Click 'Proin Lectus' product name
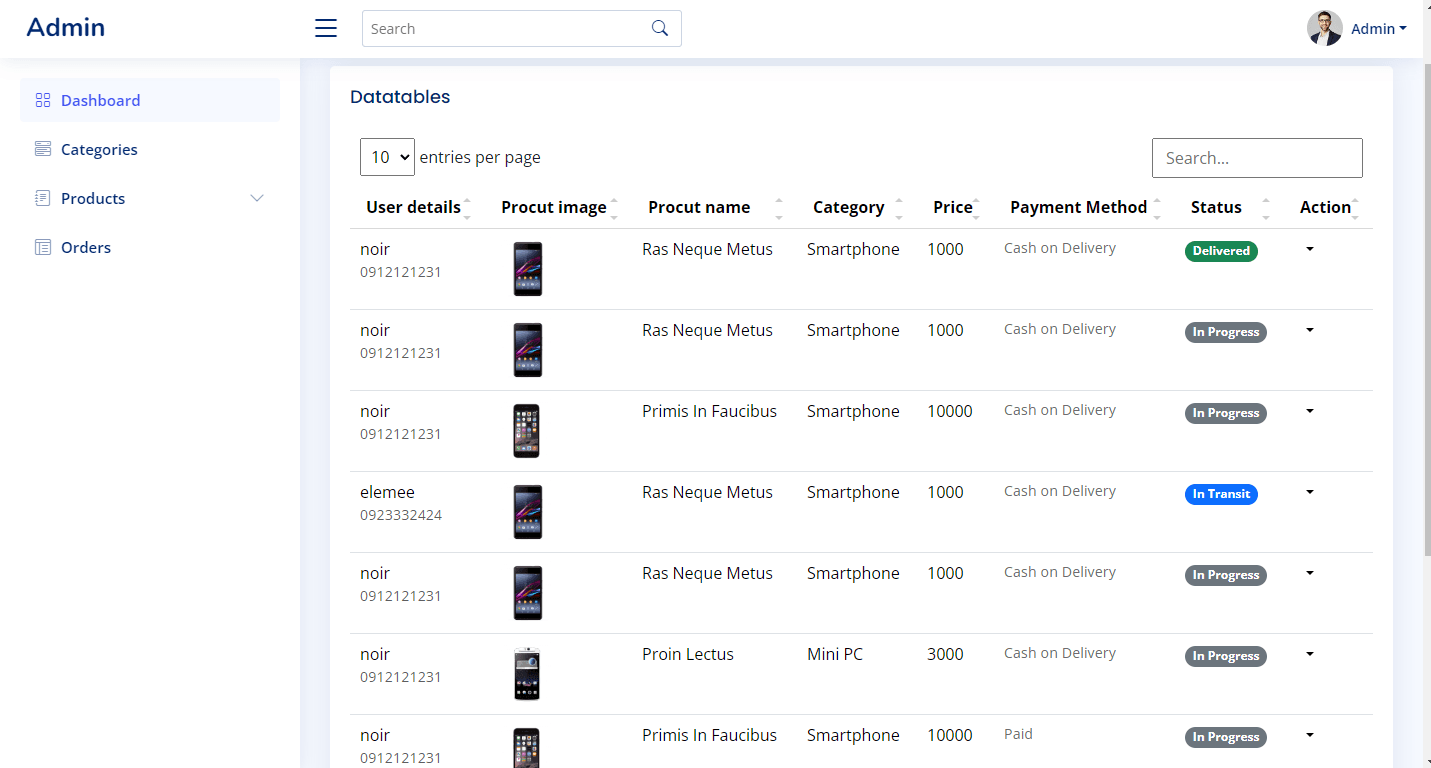The image size is (1431, 768). point(688,654)
